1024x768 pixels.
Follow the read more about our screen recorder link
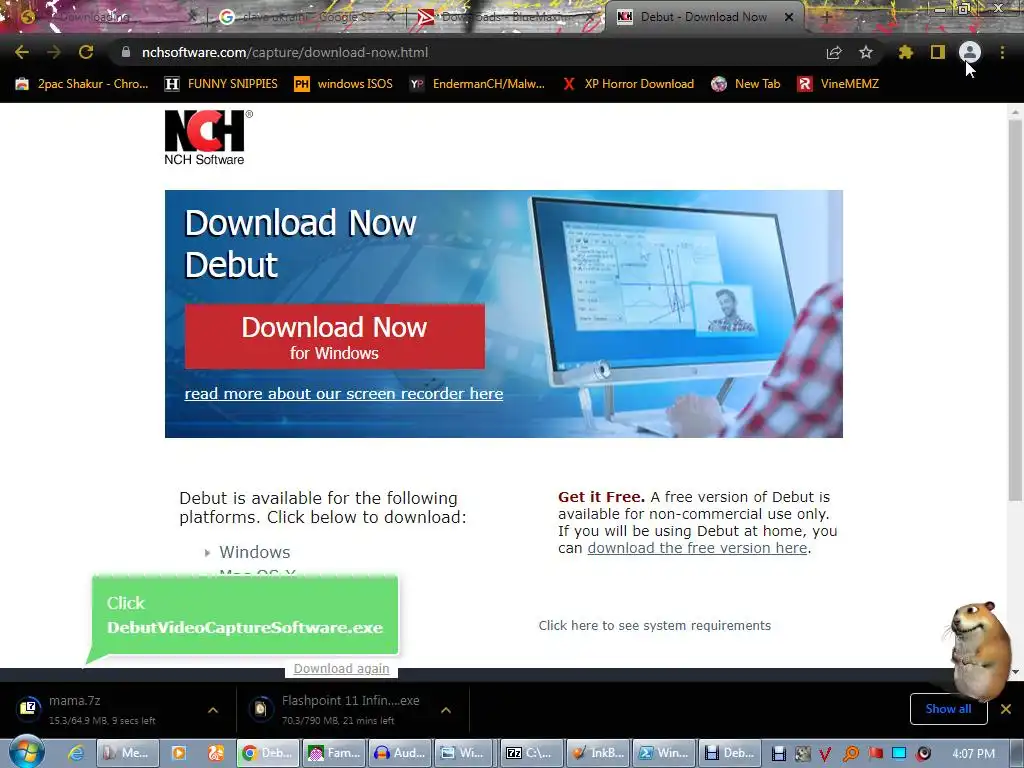pyautogui.click(x=344, y=394)
